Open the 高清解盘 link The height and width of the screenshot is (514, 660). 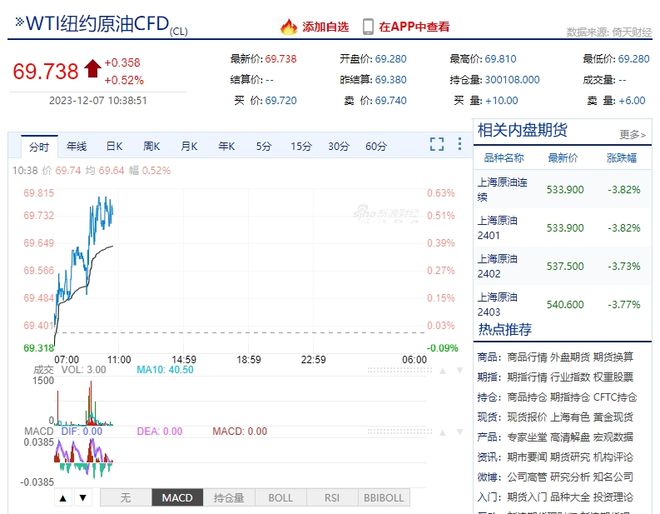(x=570, y=437)
